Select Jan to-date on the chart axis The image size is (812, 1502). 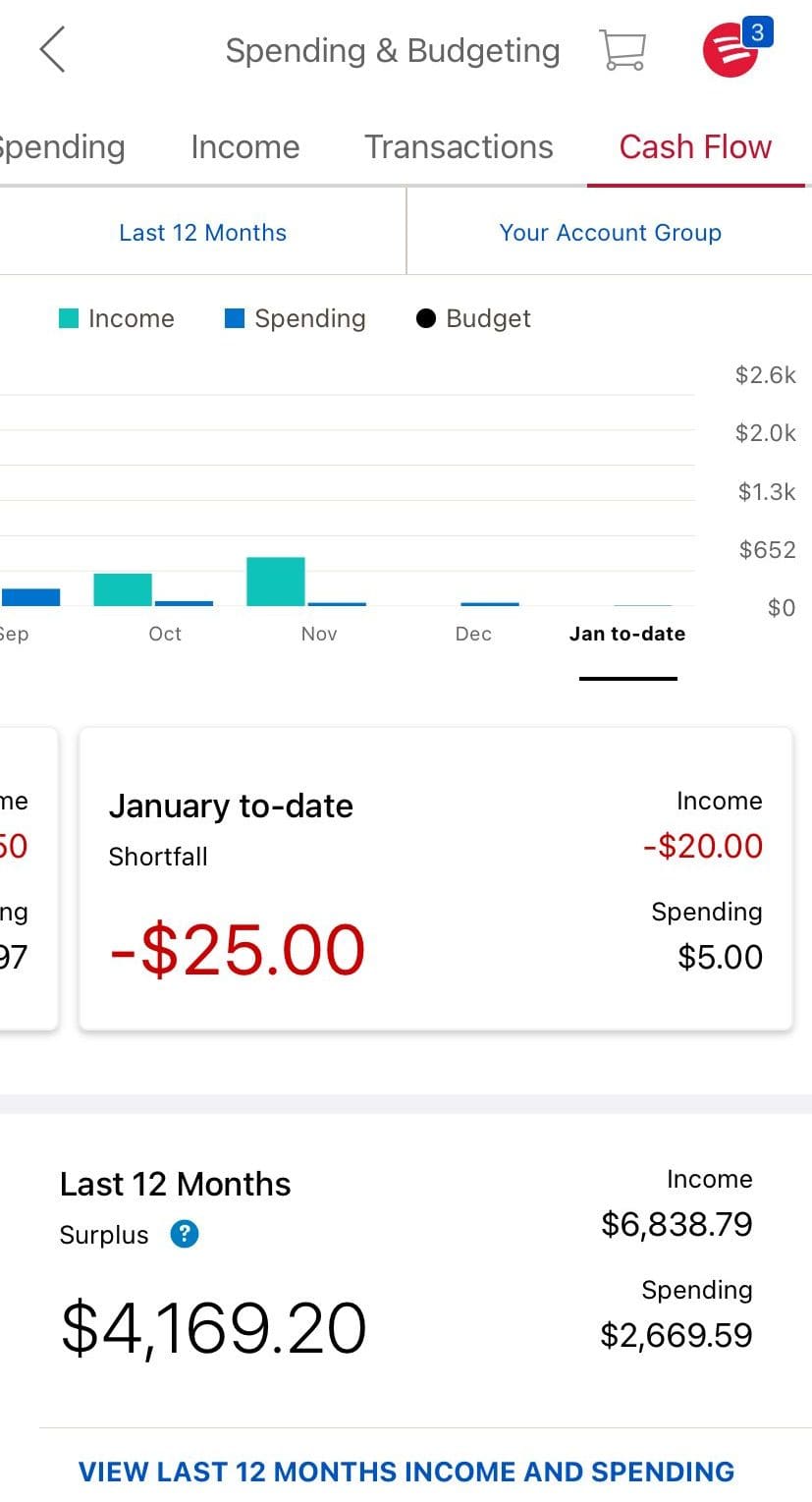627,634
